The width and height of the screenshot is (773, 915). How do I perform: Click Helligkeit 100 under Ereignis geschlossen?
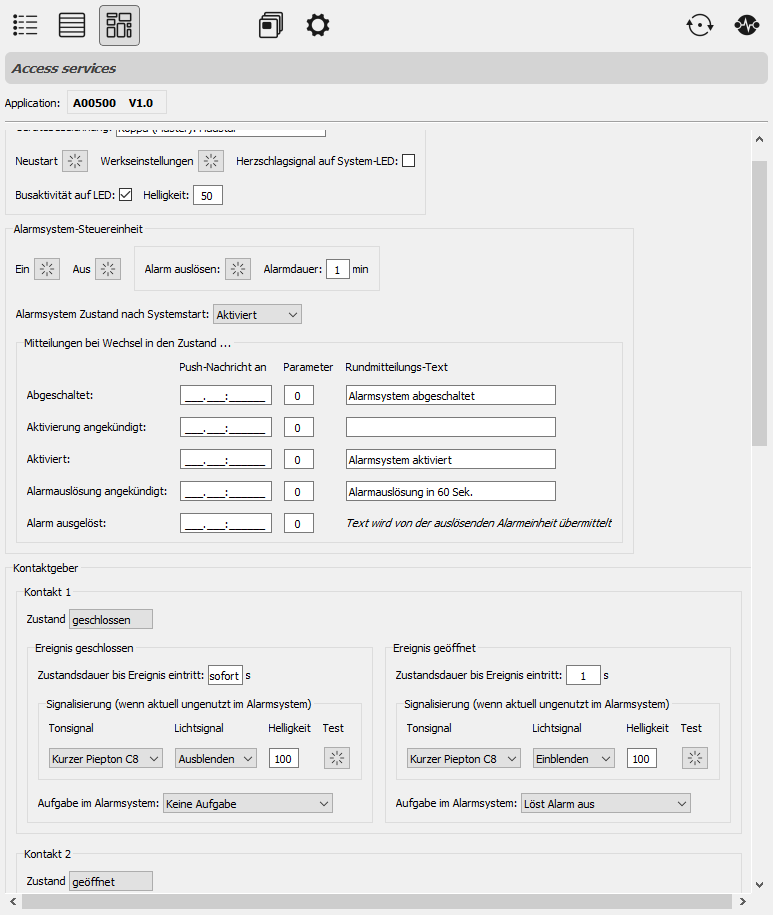[x=284, y=759]
